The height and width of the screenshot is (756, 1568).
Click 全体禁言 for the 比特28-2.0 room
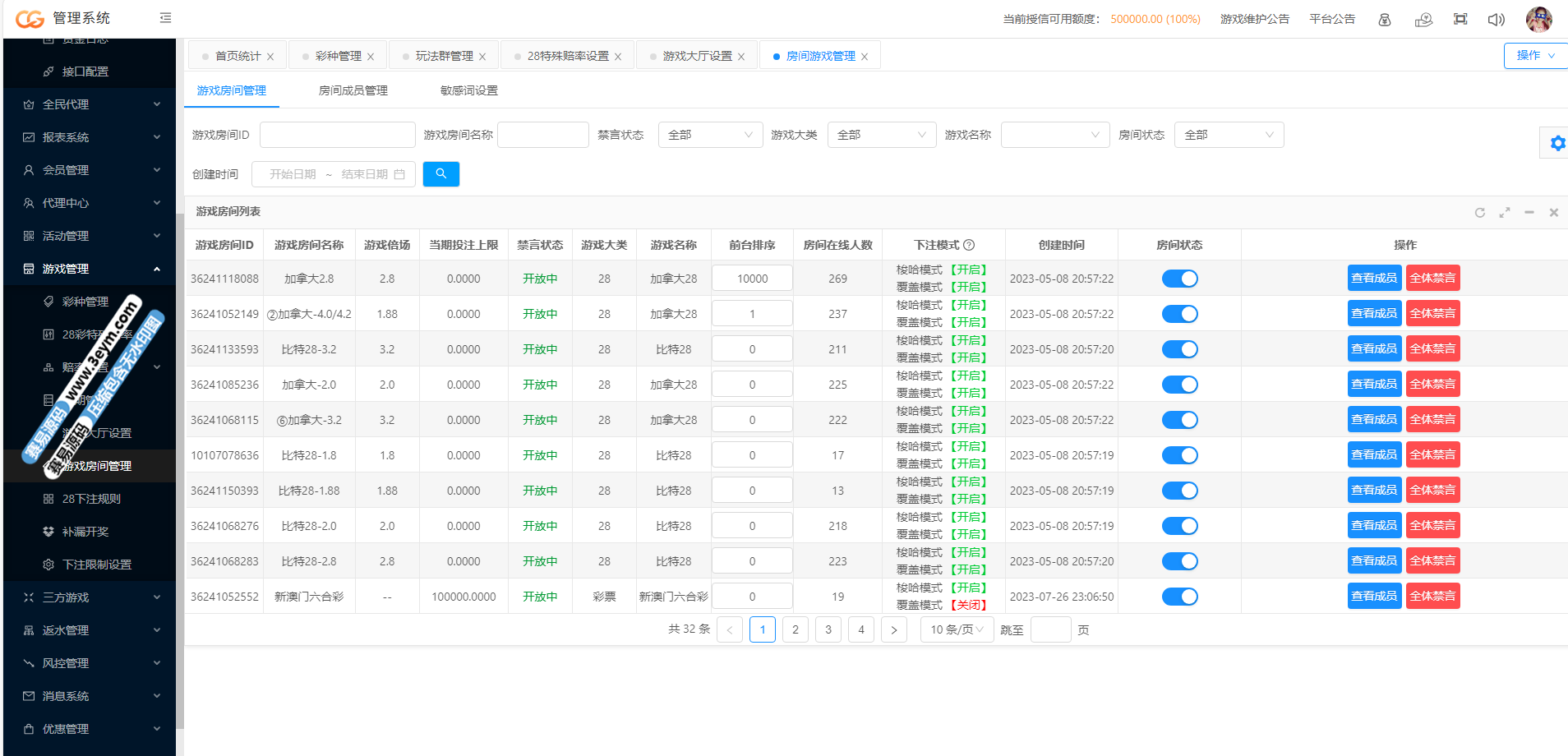[x=1432, y=525]
